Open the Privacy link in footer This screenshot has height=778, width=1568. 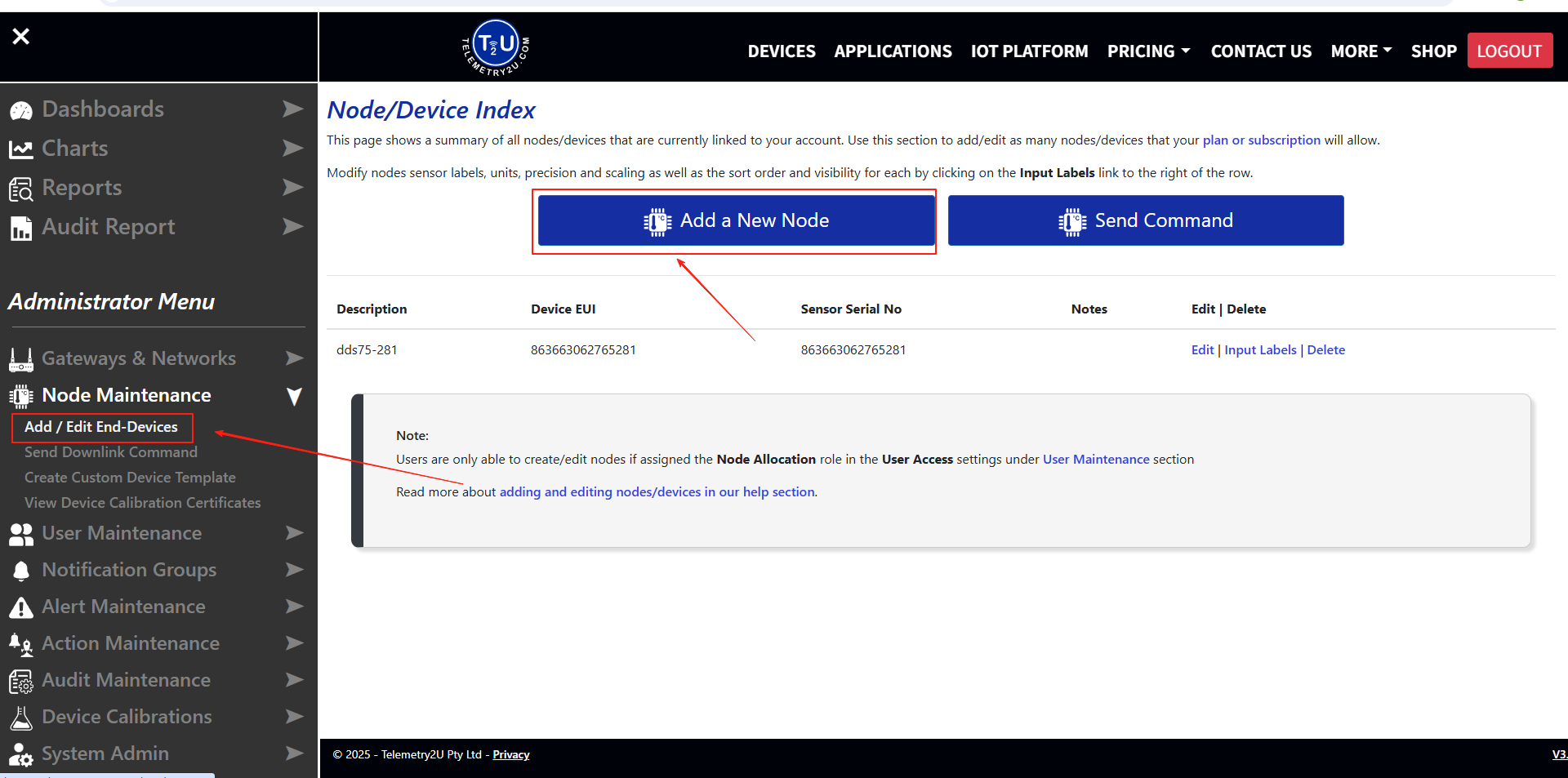click(511, 755)
